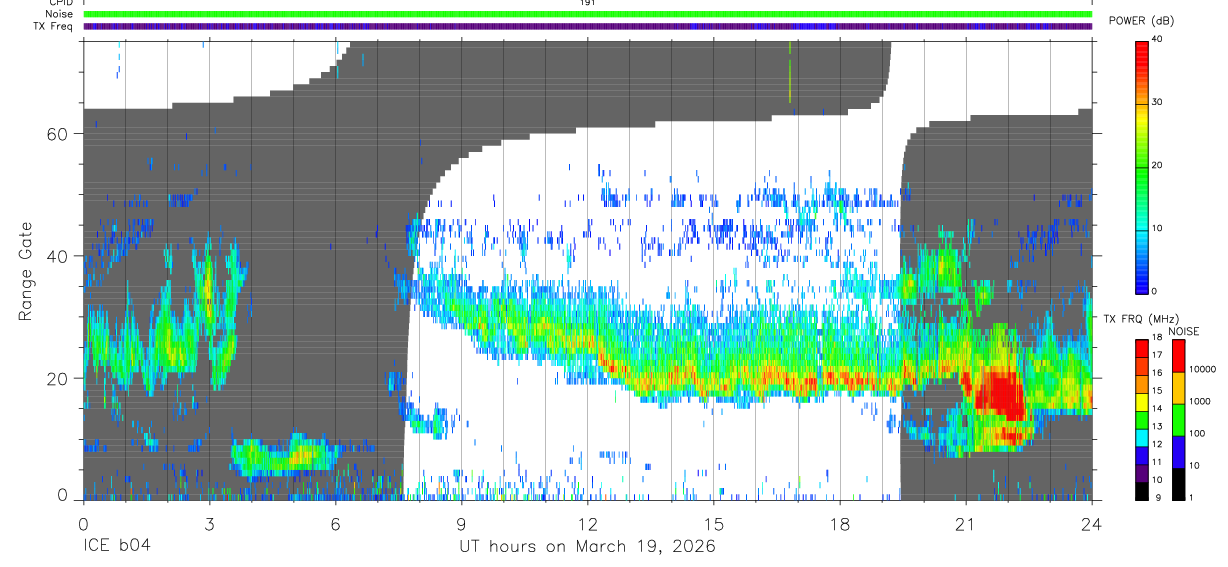The width and height of the screenshot is (1228, 567).
Task: Click the y-axis tick label '40'
Action: (57, 256)
